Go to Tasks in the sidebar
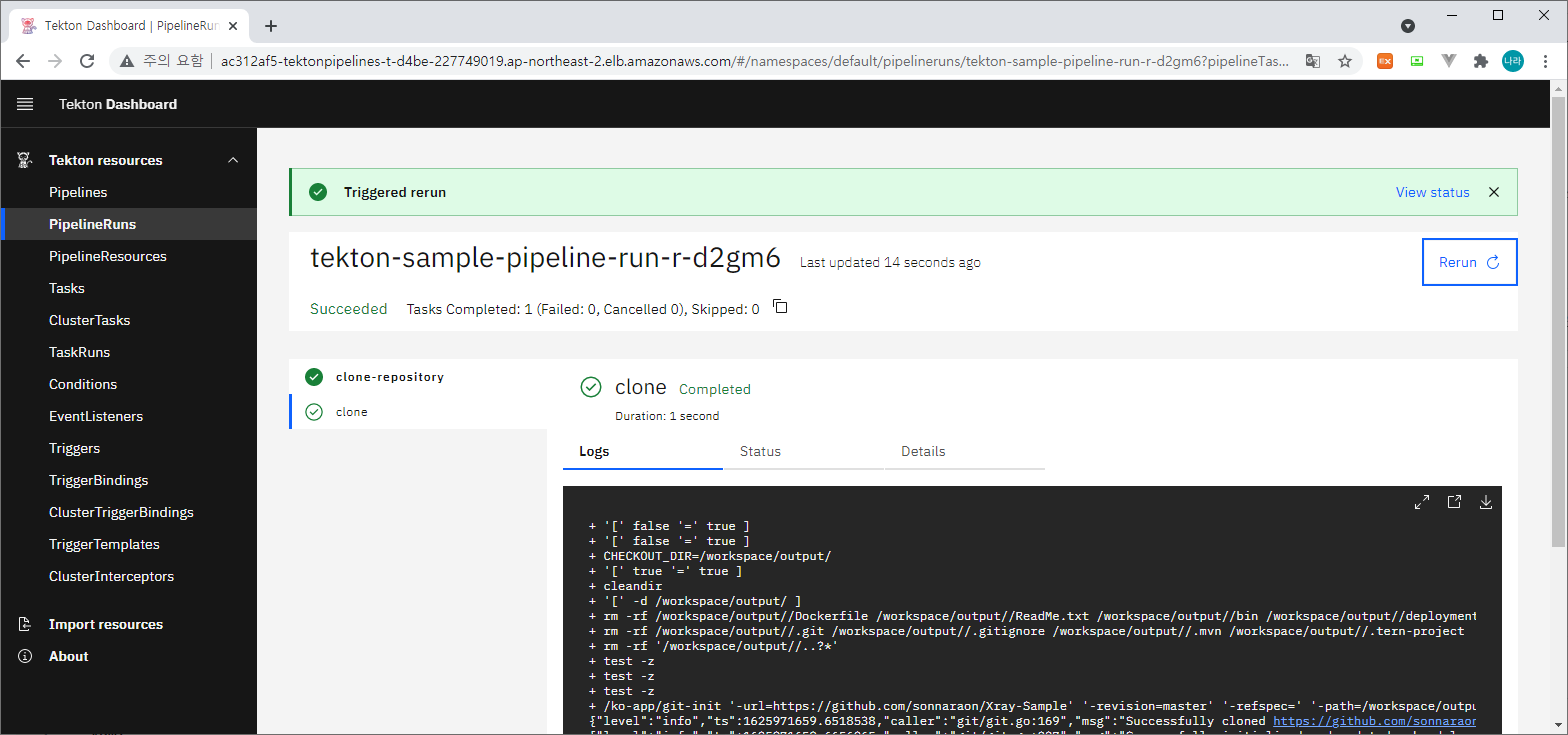Viewport: 1568px width, 735px height. 128,288
